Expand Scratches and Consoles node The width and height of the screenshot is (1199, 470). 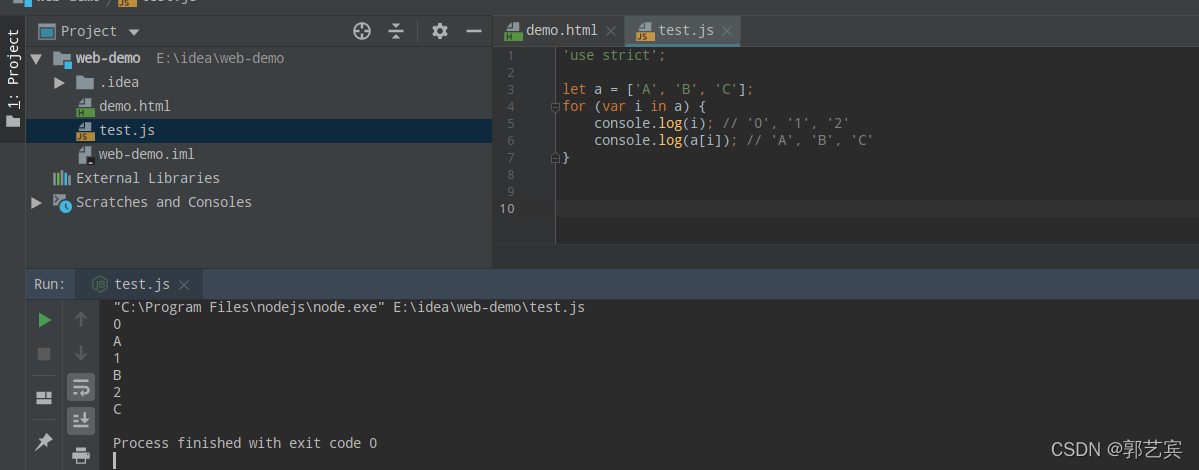coord(36,203)
